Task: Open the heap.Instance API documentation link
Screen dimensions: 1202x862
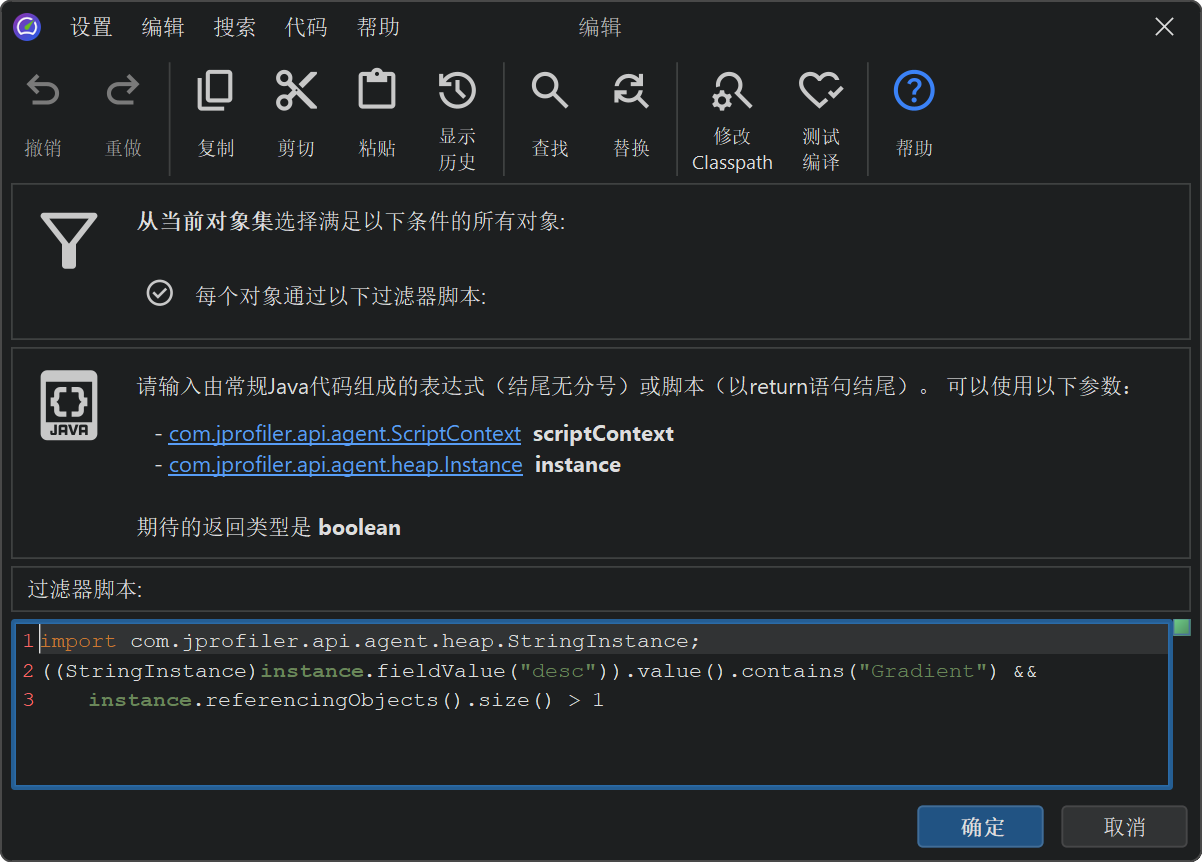Action: point(345,465)
